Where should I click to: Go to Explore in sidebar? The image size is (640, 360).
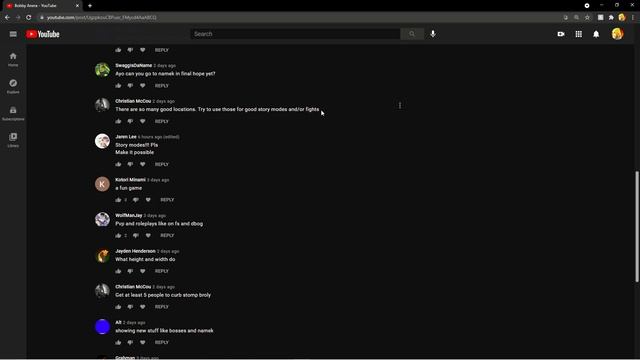click(x=13, y=87)
